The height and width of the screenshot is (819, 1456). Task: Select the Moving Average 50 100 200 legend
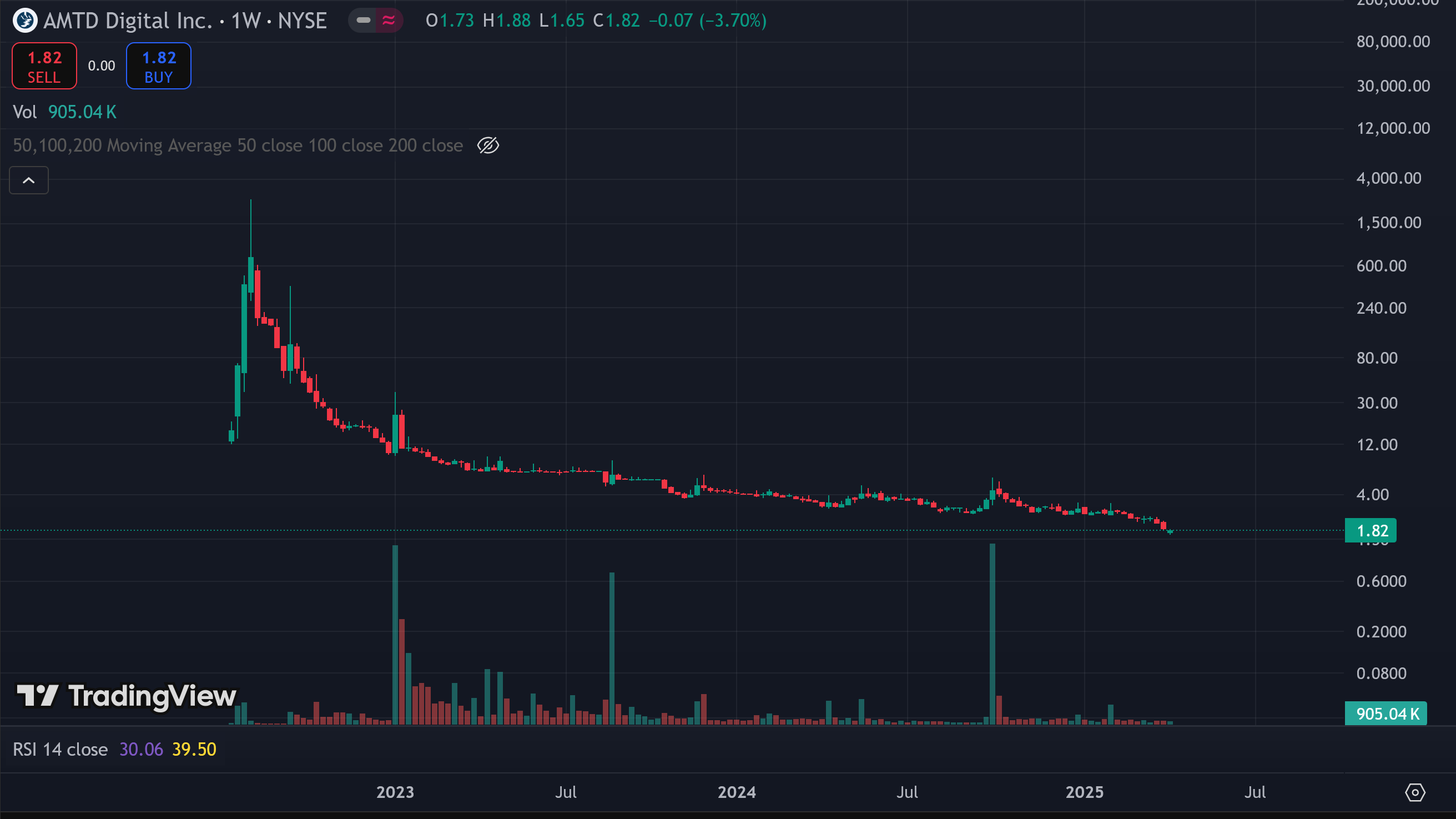238,146
